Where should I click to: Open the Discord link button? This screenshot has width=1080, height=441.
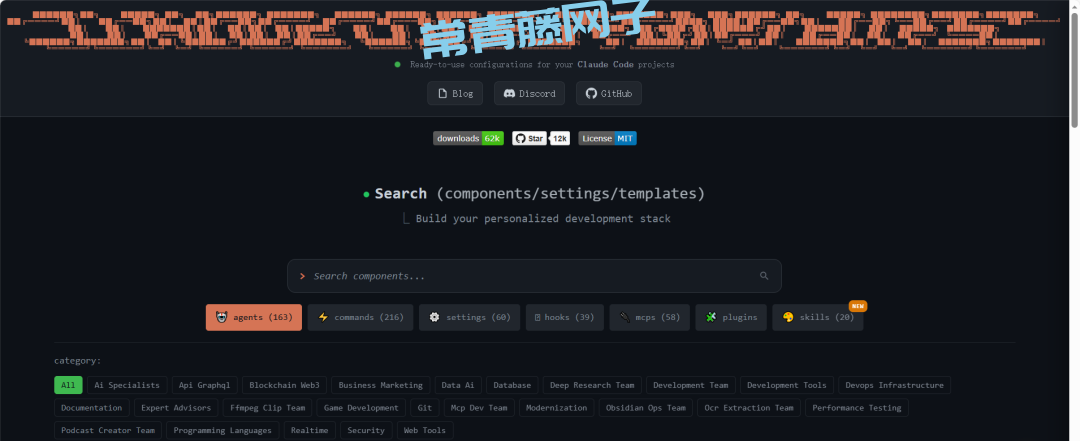tap(529, 93)
